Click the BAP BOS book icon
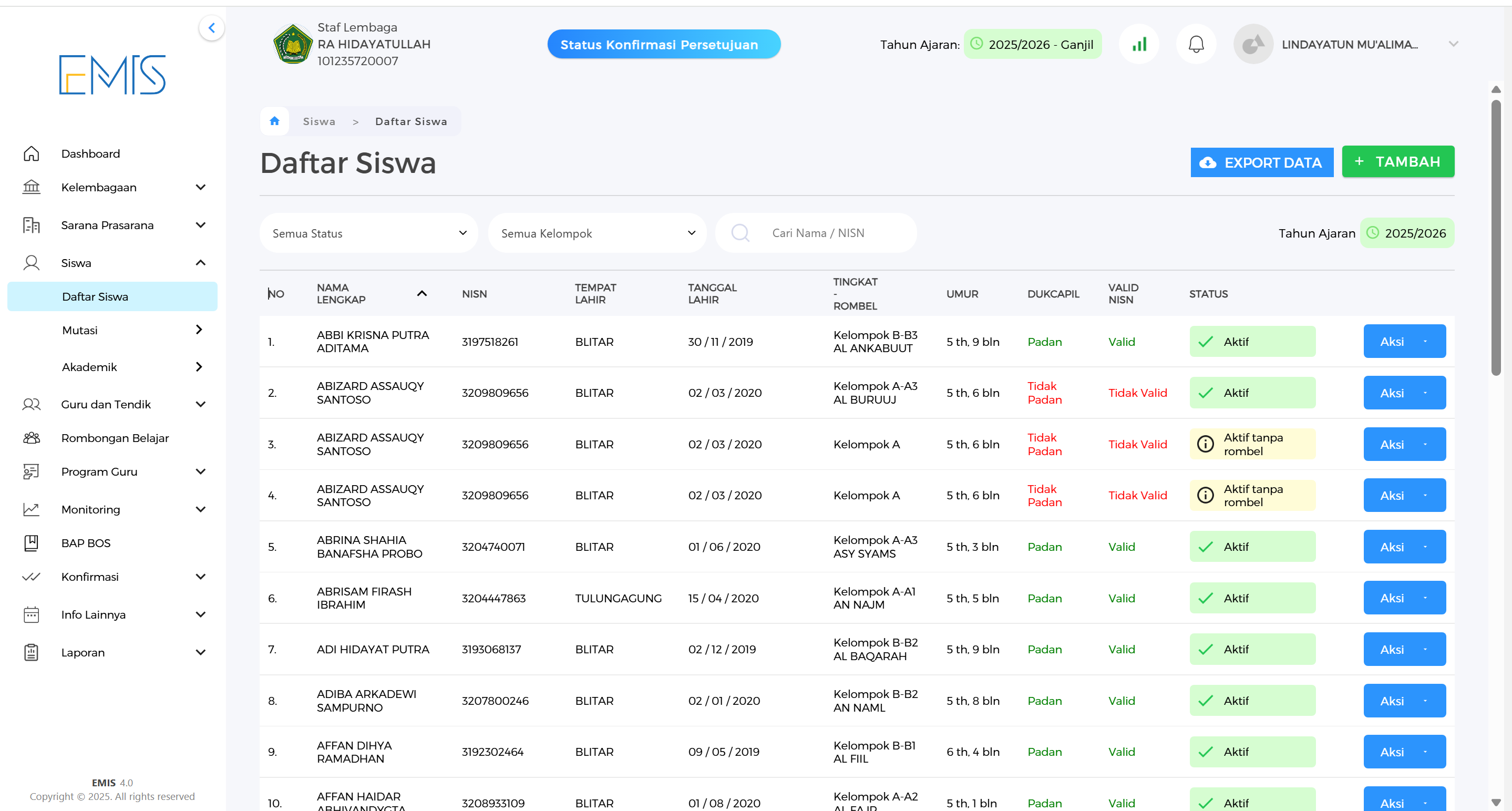This screenshot has width=1512, height=811. pos(31,543)
